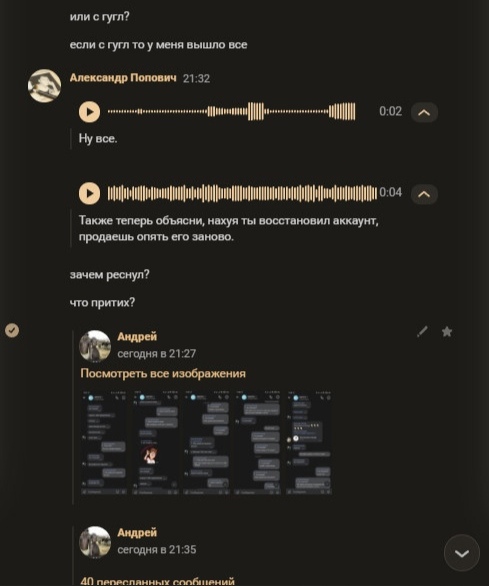Viewport: 489px width, 586px height.
Task: Open Андрей name on the 21:27 forwarded message
Action: pos(137,336)
